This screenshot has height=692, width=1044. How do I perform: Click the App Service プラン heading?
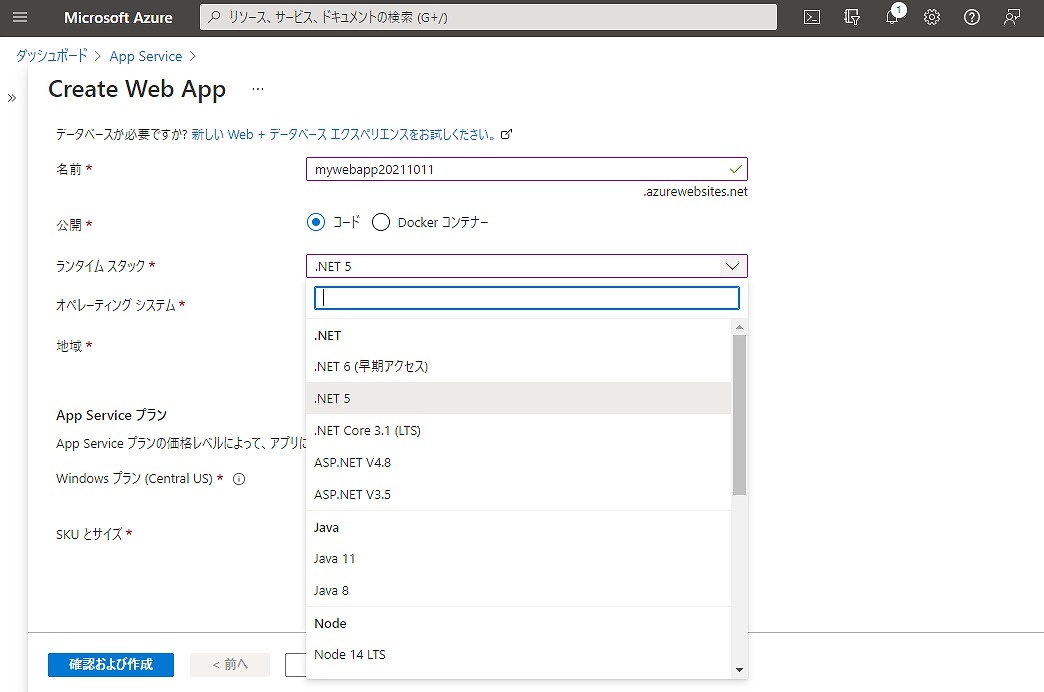coord(111,415)
